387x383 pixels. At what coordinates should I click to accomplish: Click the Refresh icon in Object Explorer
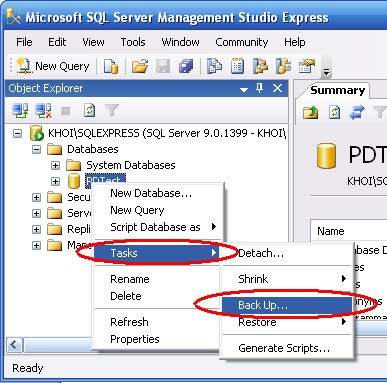(x=89, y=111)
